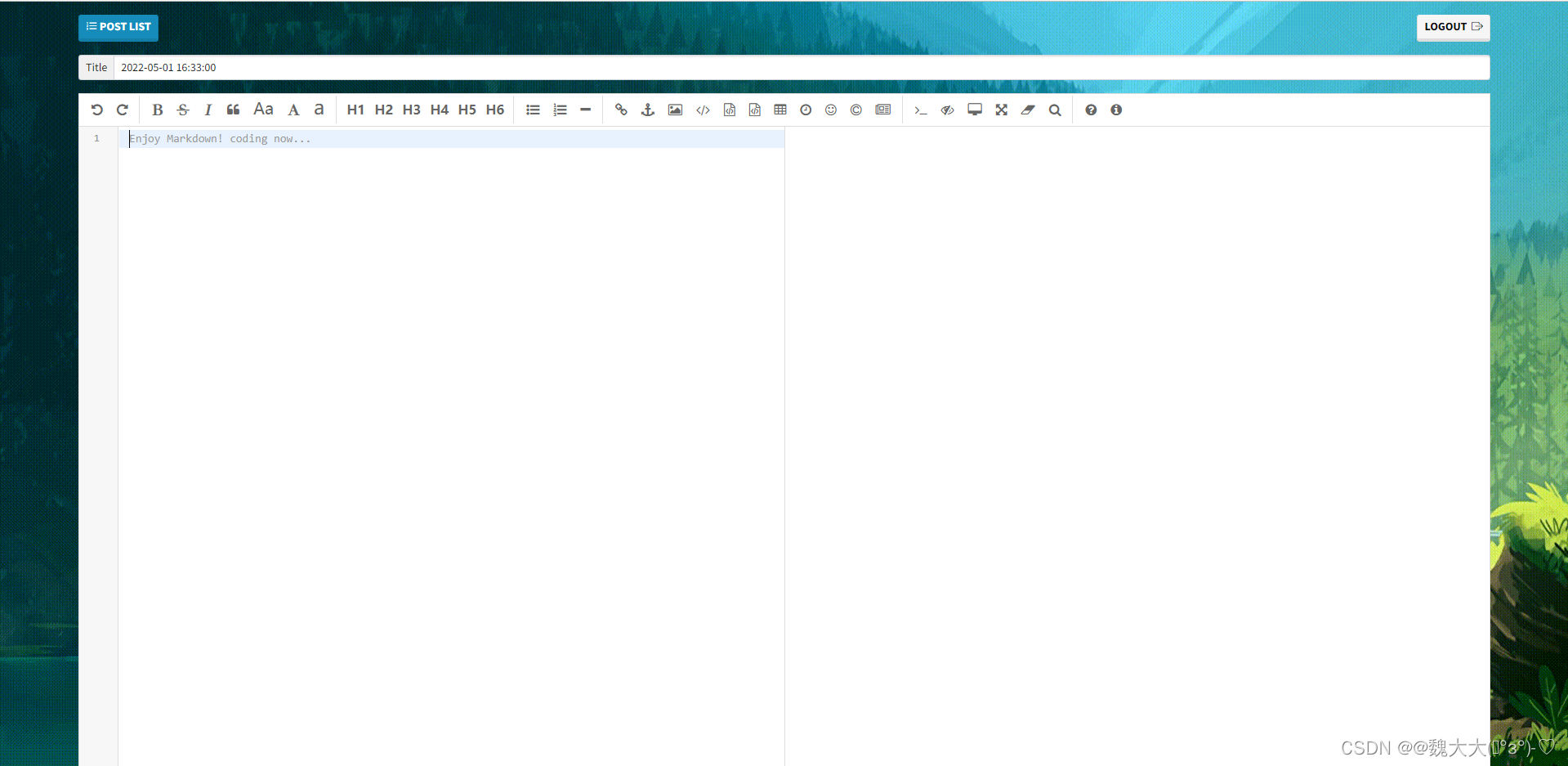Insert an H1 heading
The height and width of the screenshot is (766, 1568).
click(355, 110)
